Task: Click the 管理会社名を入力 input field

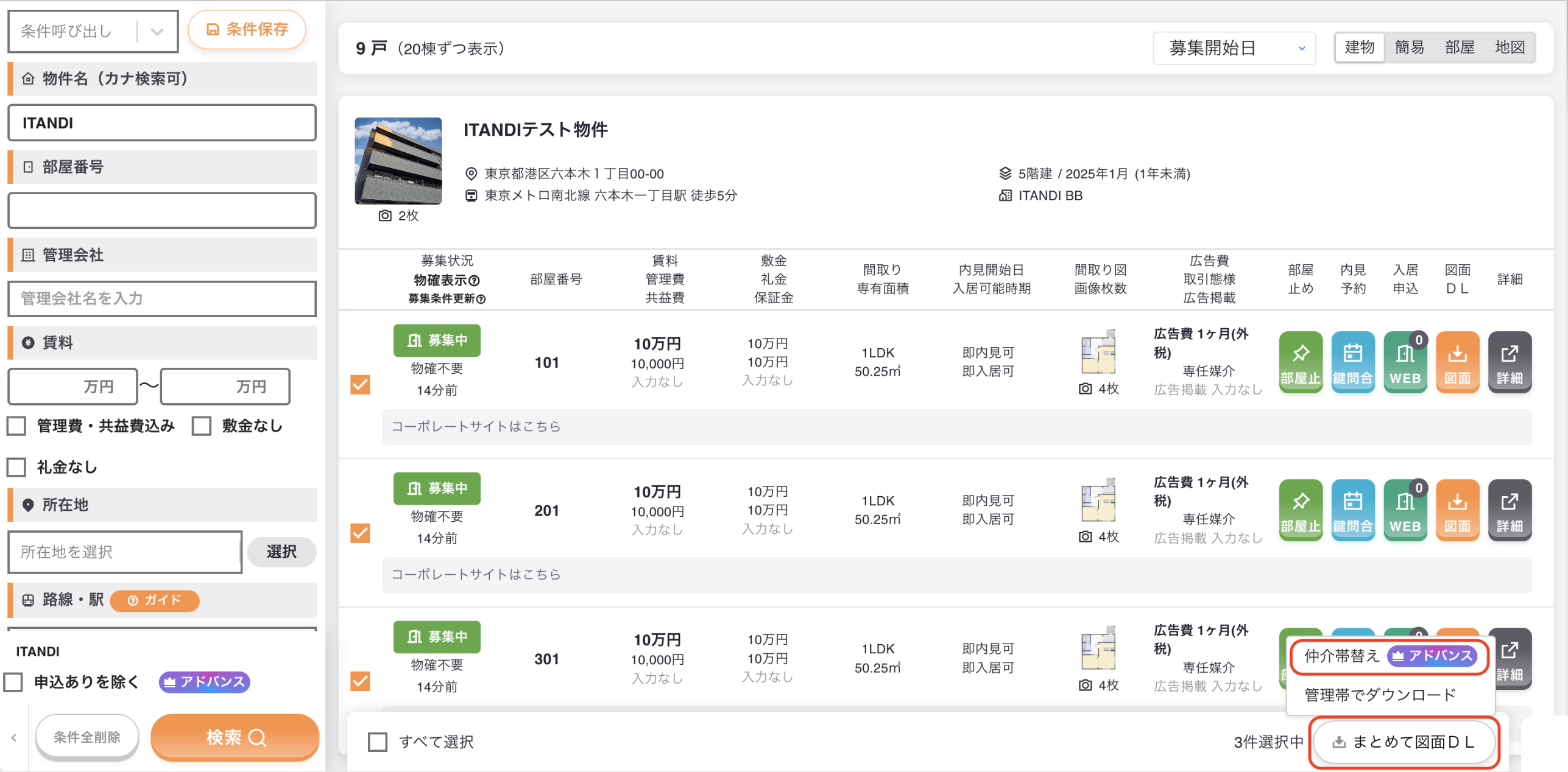Action: (x=162, y=298)
